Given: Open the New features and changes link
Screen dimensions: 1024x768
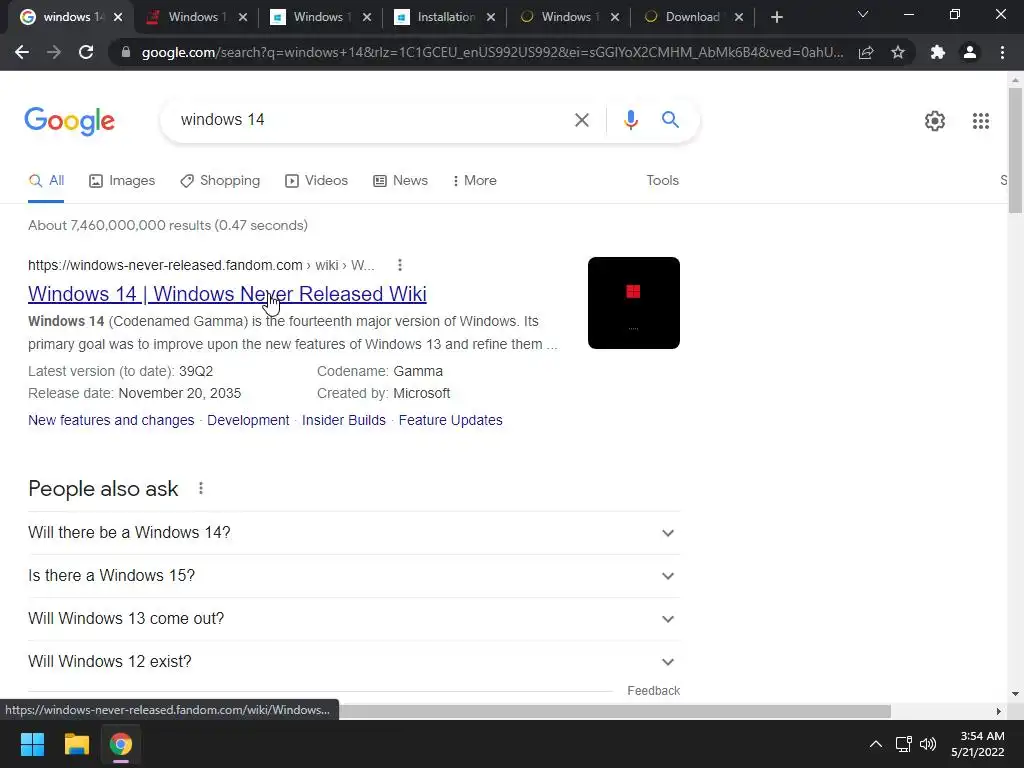Looking at the screenshot, I should [x=111, y=420].
